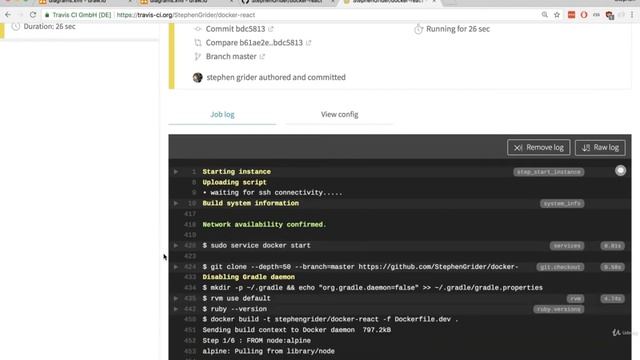The height and width of the screenshot is (360, 640).
Task: Open browser zoom magnifier icon
Action: tap(544, 15)
